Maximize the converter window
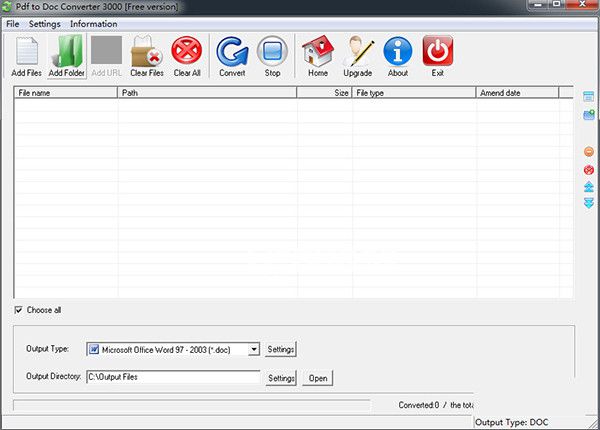Image resolution: width=600 pixels, height=430 pixels. (556, 4)
